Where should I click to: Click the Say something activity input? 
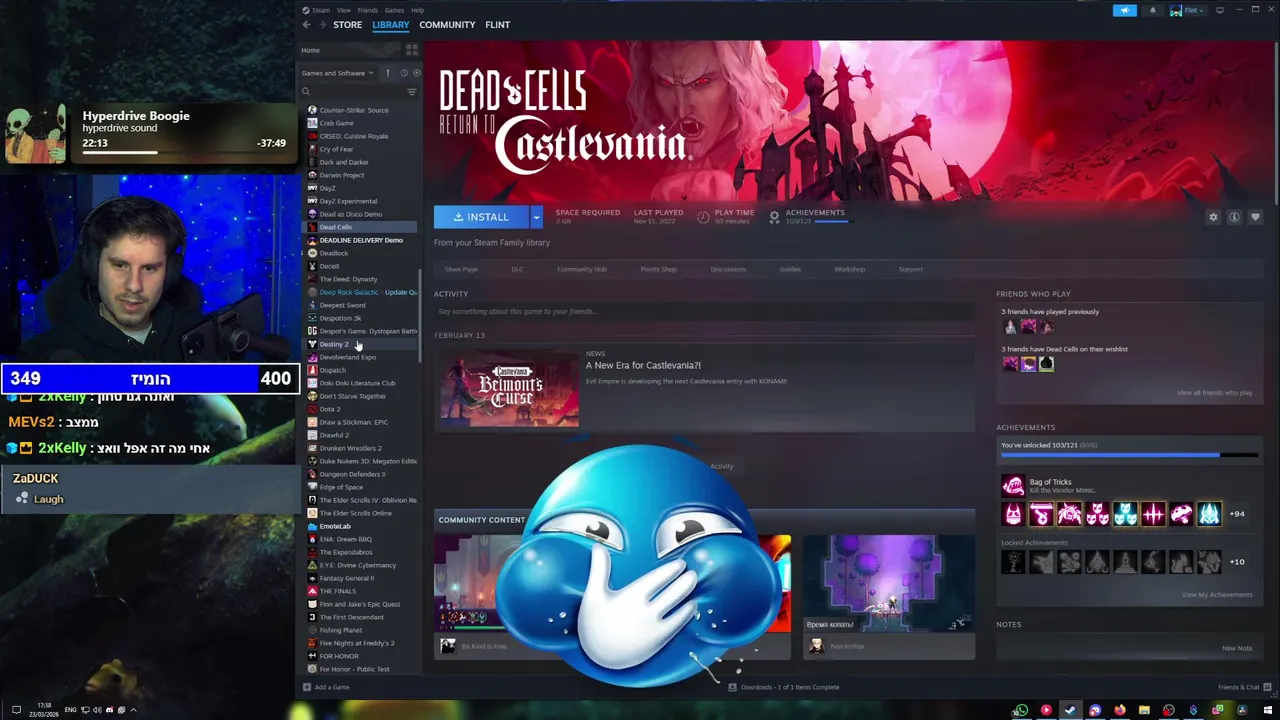coord(704,312)
